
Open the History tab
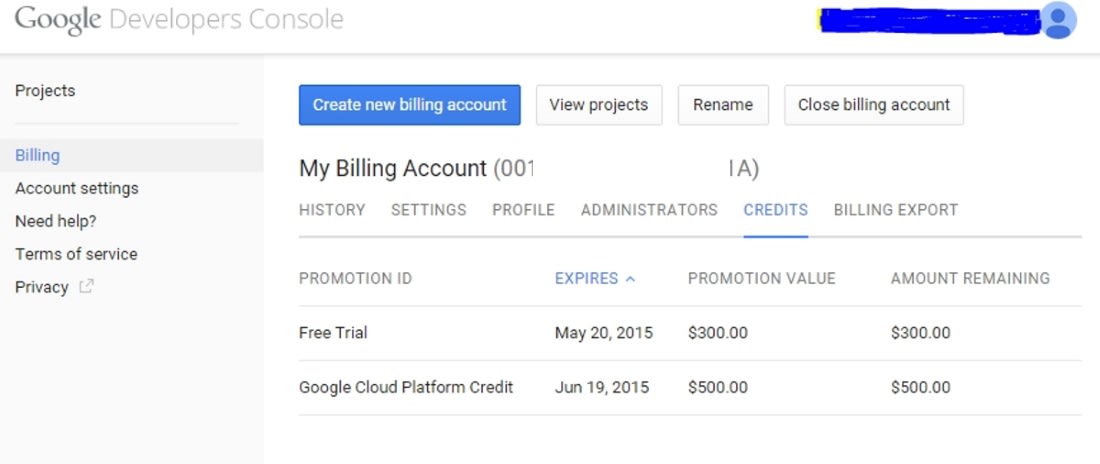(x=332, y=210)
